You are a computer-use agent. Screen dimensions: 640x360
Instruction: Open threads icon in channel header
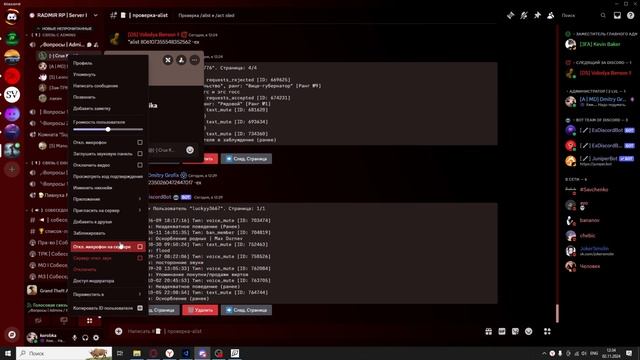pos(511,16)
